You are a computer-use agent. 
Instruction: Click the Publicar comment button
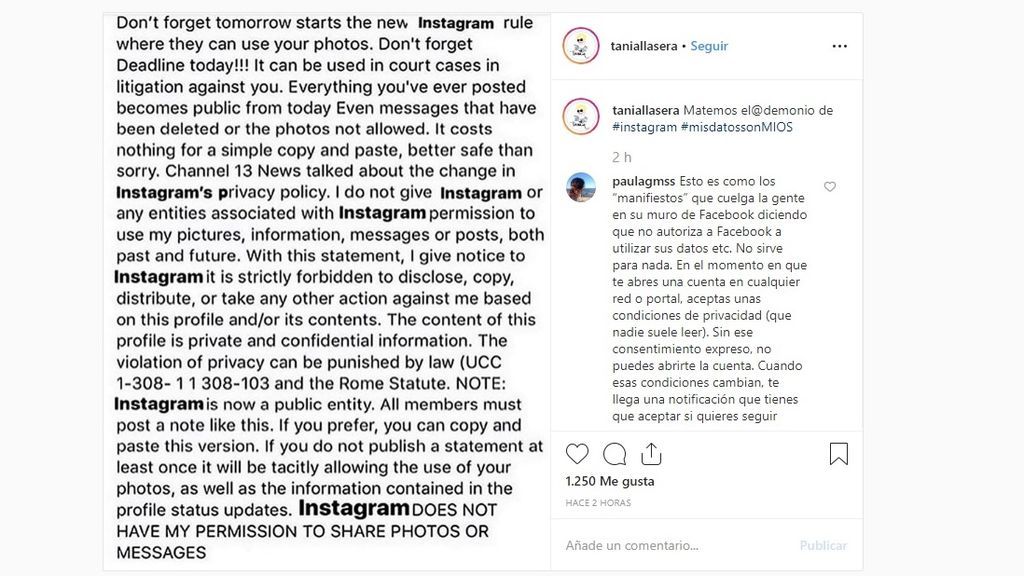point(823,545)
